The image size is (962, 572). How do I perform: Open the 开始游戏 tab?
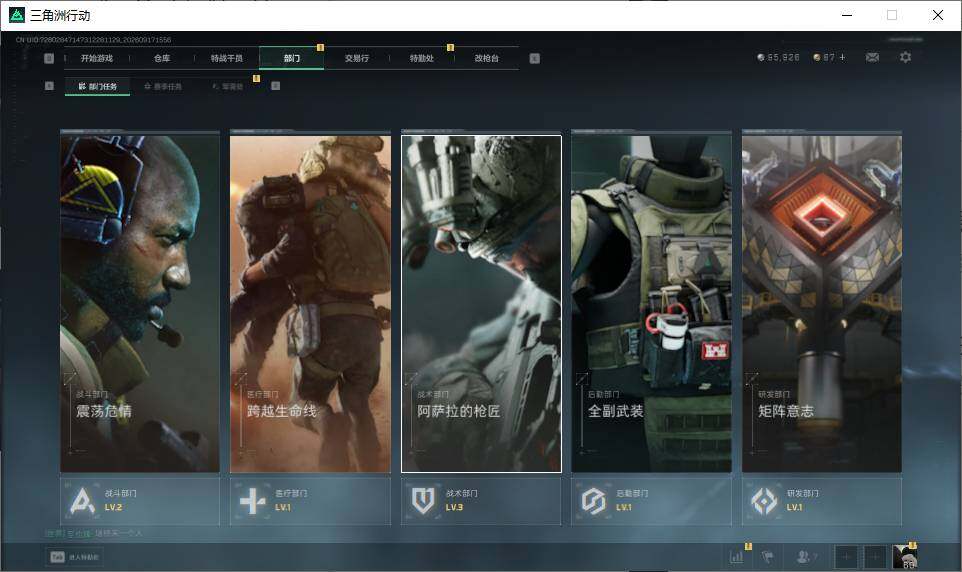(x=97, y=58)
